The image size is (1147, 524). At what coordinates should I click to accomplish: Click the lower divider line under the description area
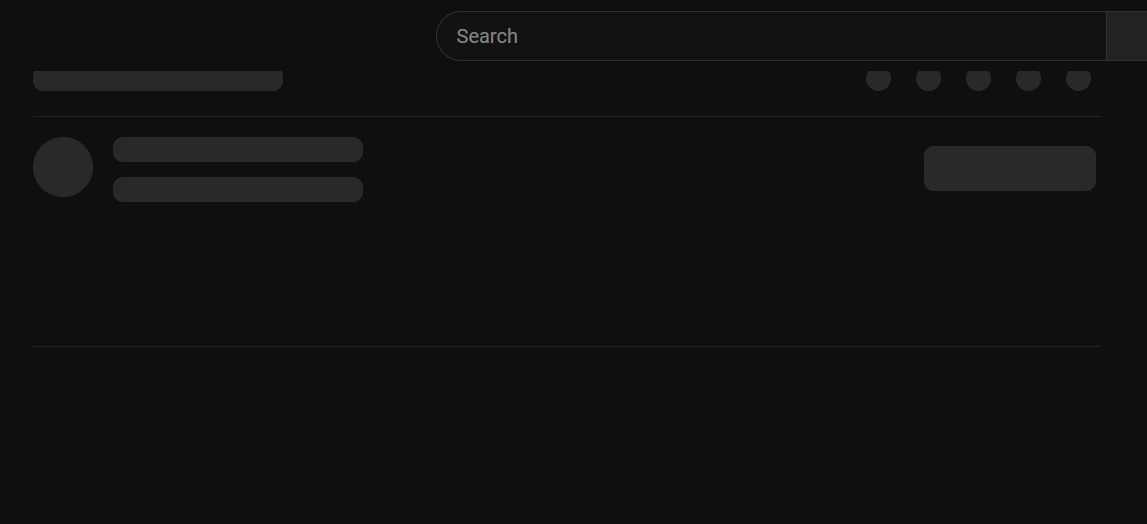tap(566, 346)
